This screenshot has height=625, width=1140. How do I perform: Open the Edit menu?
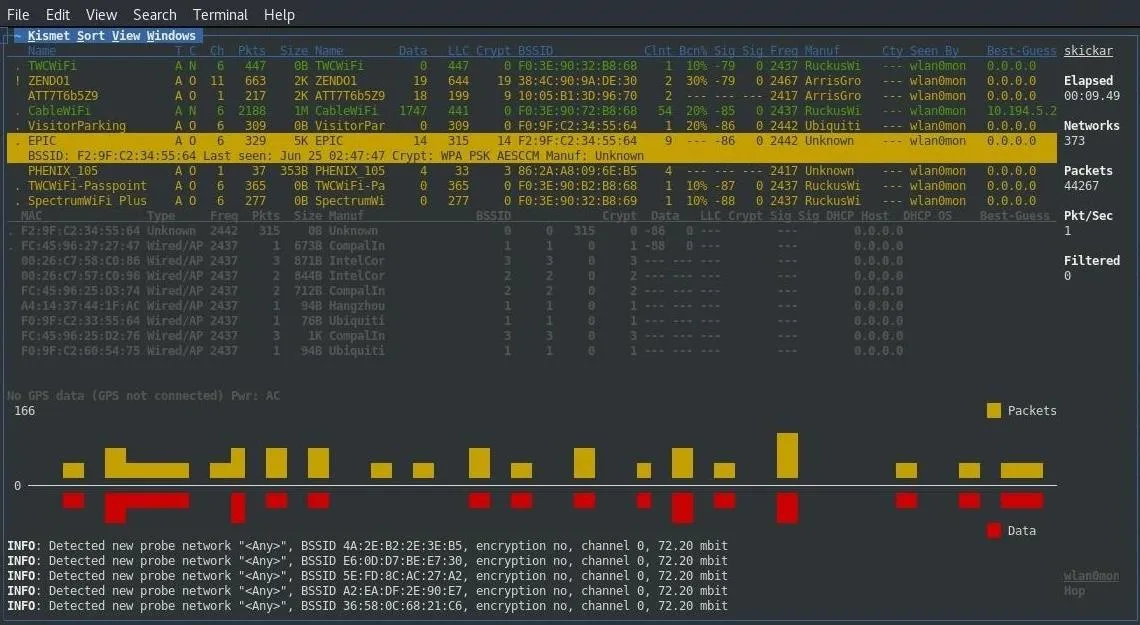(57, 15)
